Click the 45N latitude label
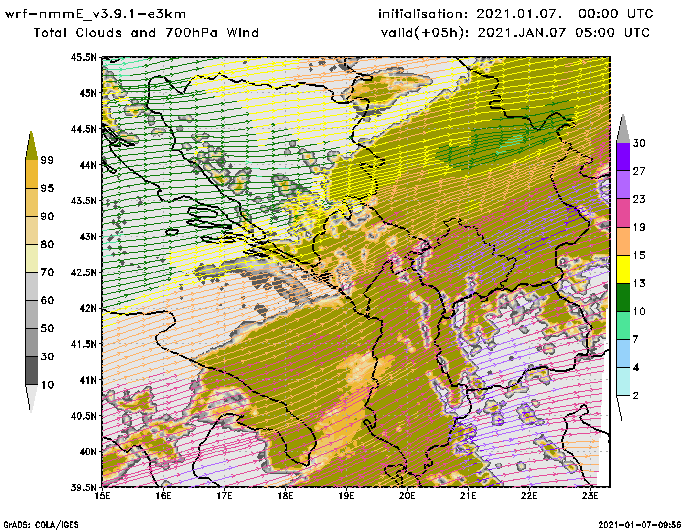 coord(88,93)
